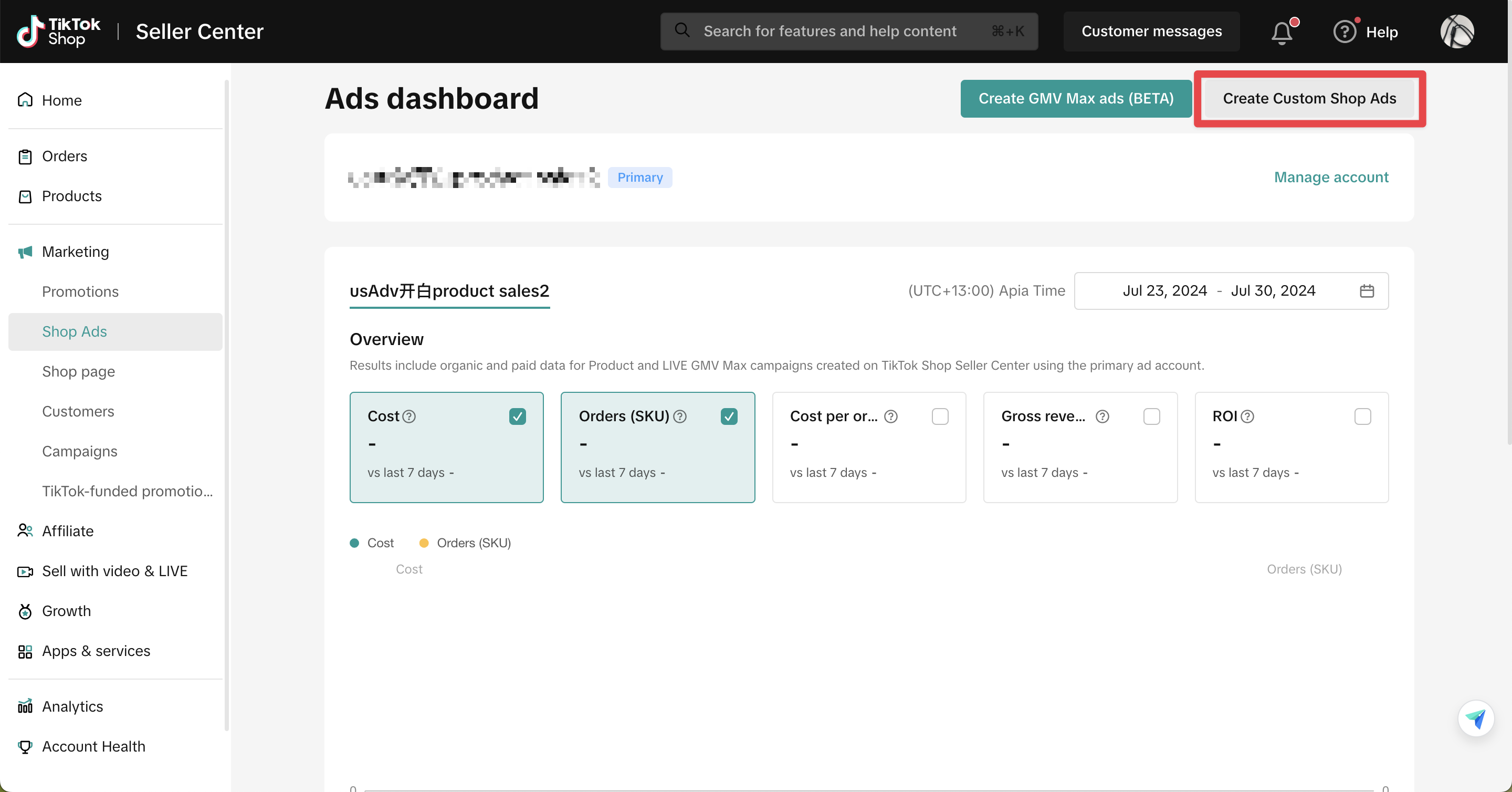Click the notification bell icon

1282,32
